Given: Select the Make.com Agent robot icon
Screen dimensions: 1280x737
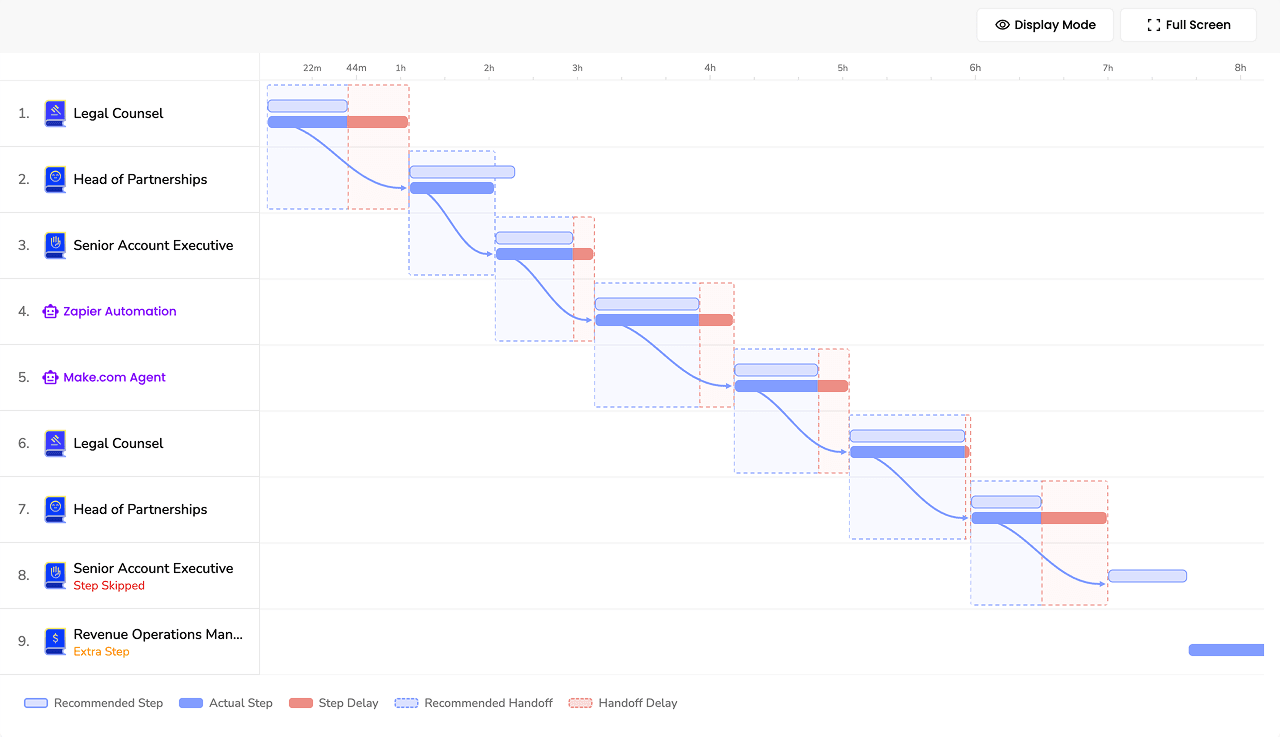Looking at the screenshot, I should pos(49,377).
